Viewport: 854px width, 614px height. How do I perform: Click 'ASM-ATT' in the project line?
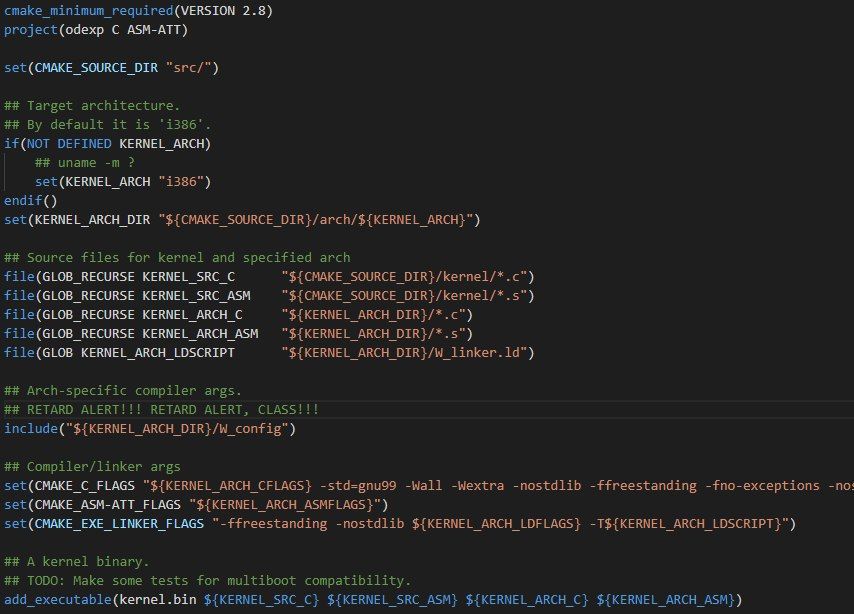click(x=154, y=30)
